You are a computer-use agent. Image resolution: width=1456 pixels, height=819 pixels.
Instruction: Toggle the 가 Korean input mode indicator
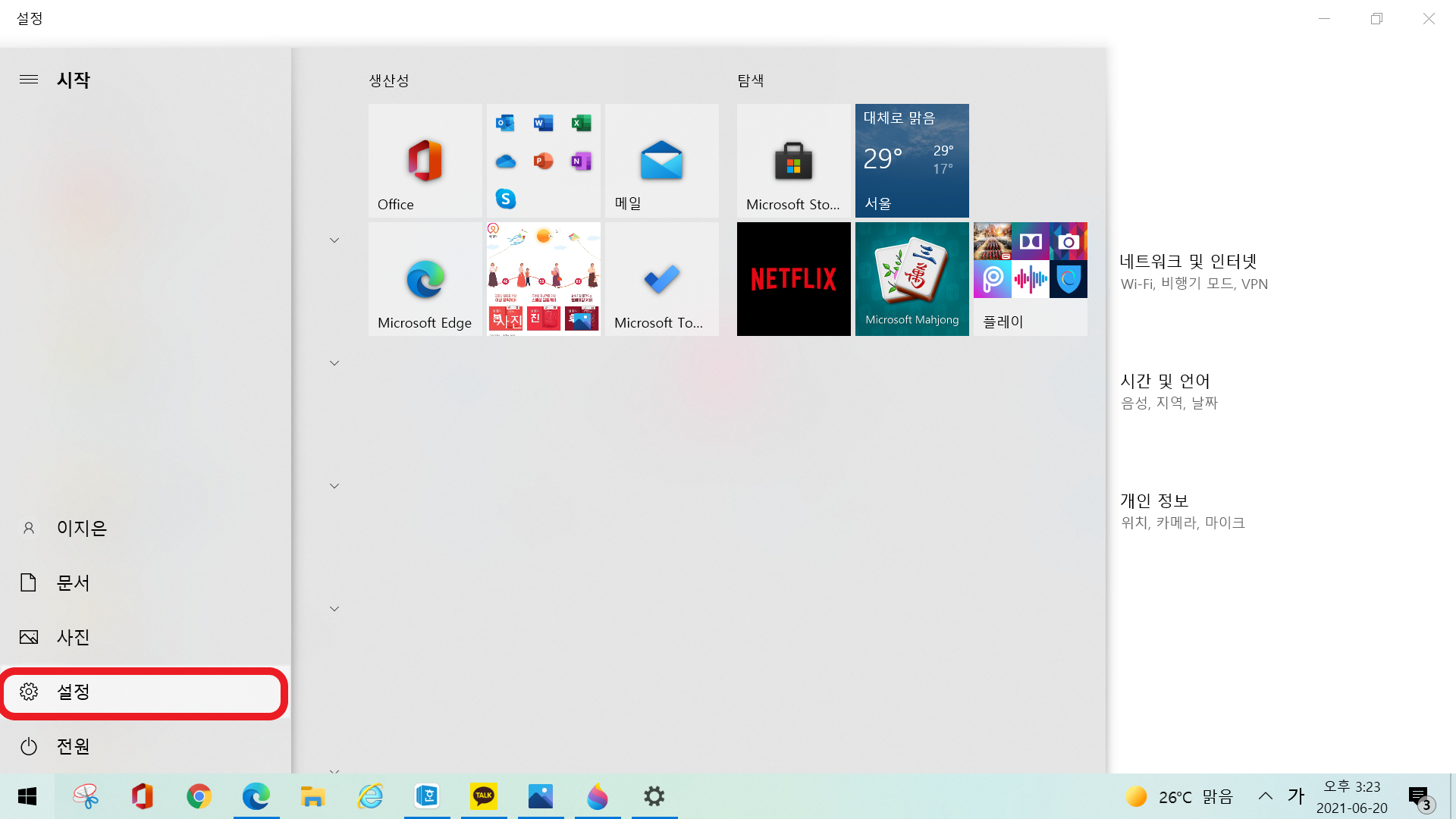pos(1296,796)
